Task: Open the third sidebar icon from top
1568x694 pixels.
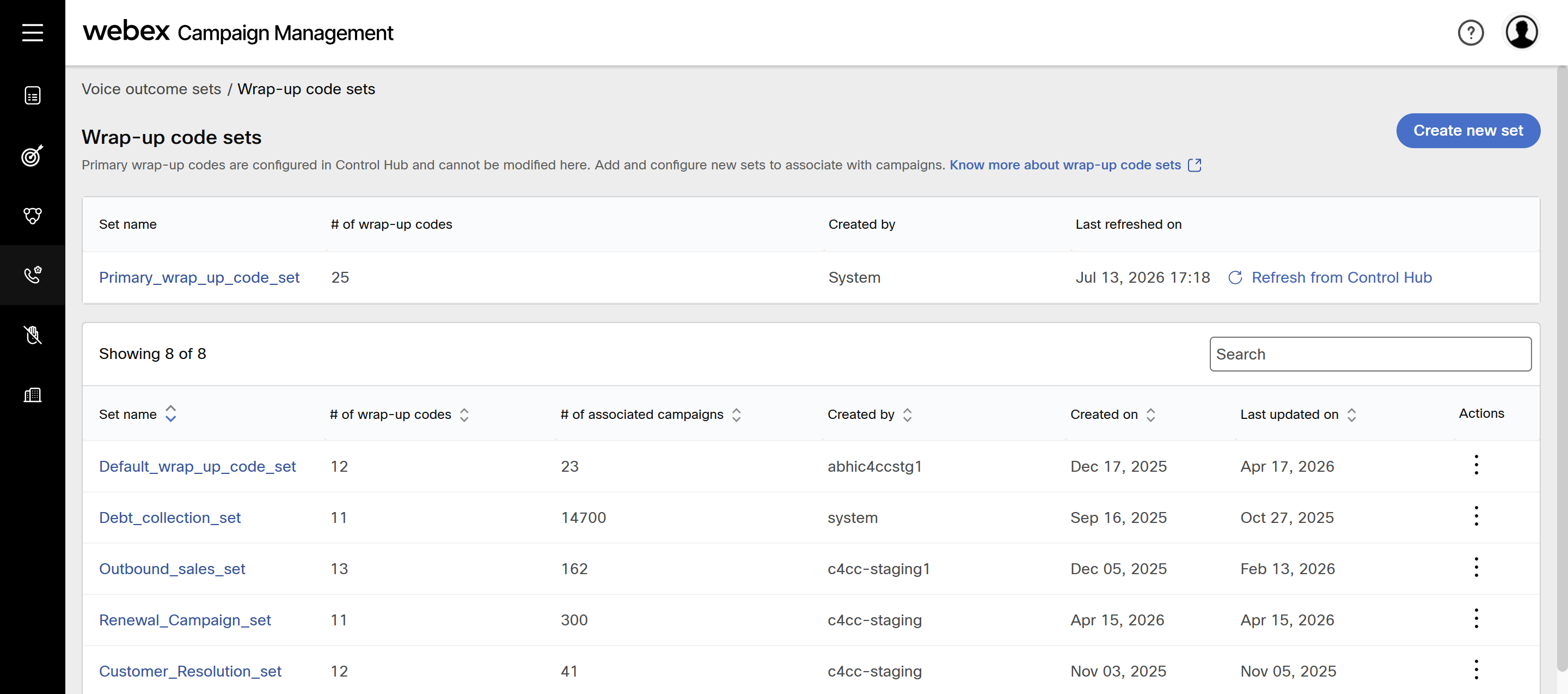Action: point(32,215)
